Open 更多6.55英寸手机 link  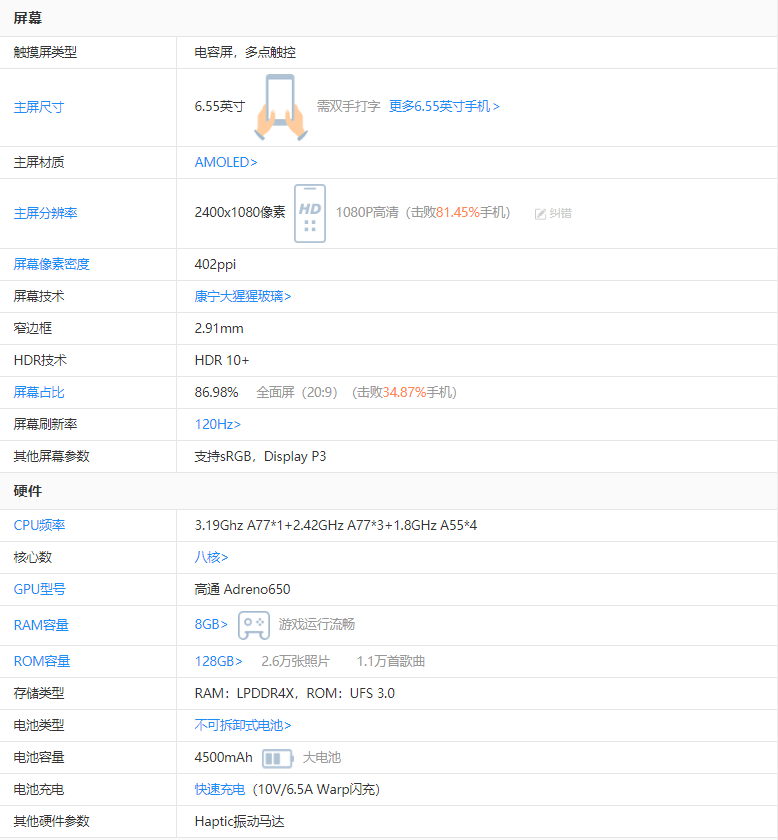coord(444,106)
